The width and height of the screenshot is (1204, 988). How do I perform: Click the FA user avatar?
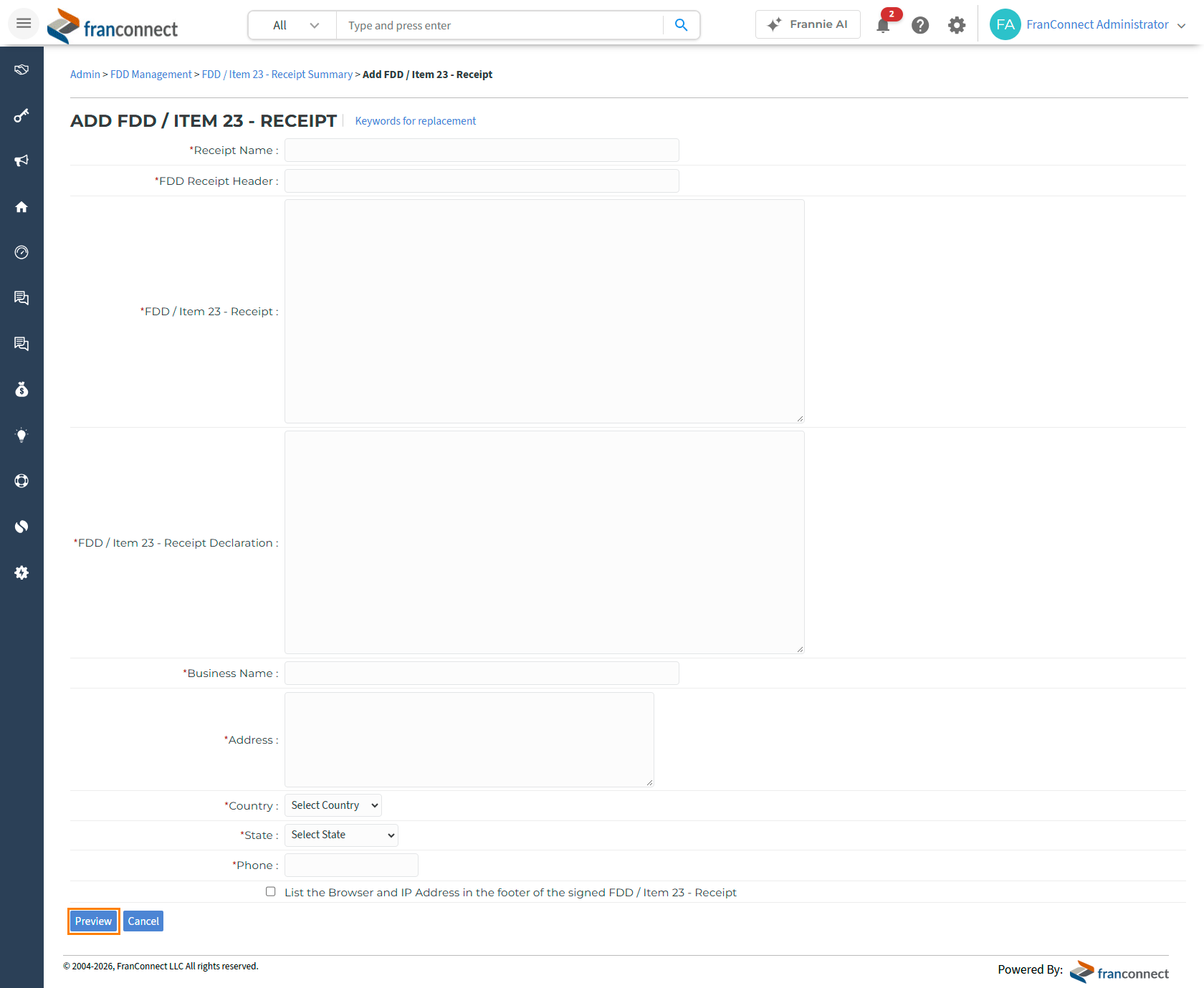tap(1005, 24)
